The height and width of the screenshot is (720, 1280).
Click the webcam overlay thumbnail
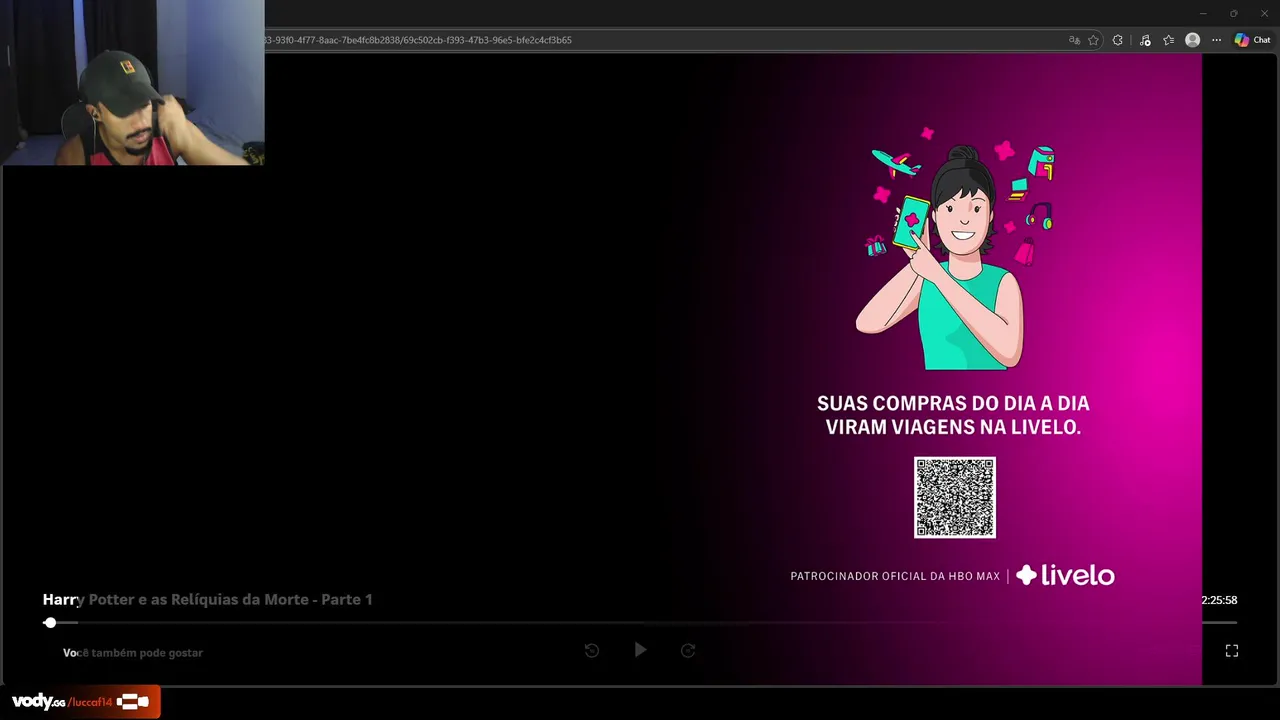tap(132, 82)
